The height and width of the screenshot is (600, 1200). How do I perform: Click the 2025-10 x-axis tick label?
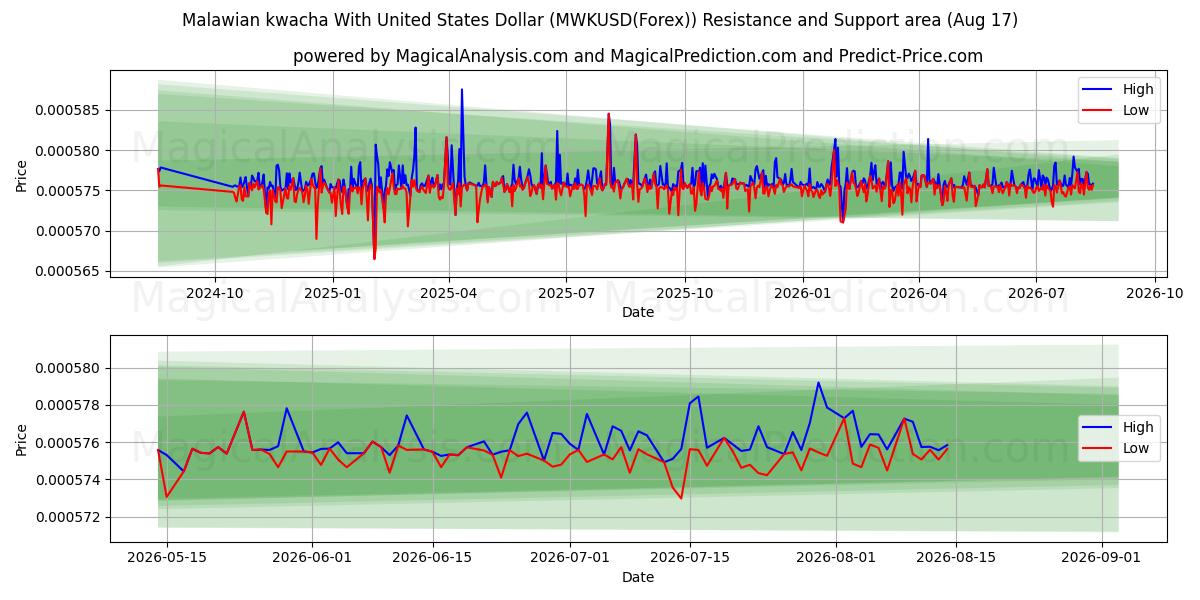(x=685, y=293)
